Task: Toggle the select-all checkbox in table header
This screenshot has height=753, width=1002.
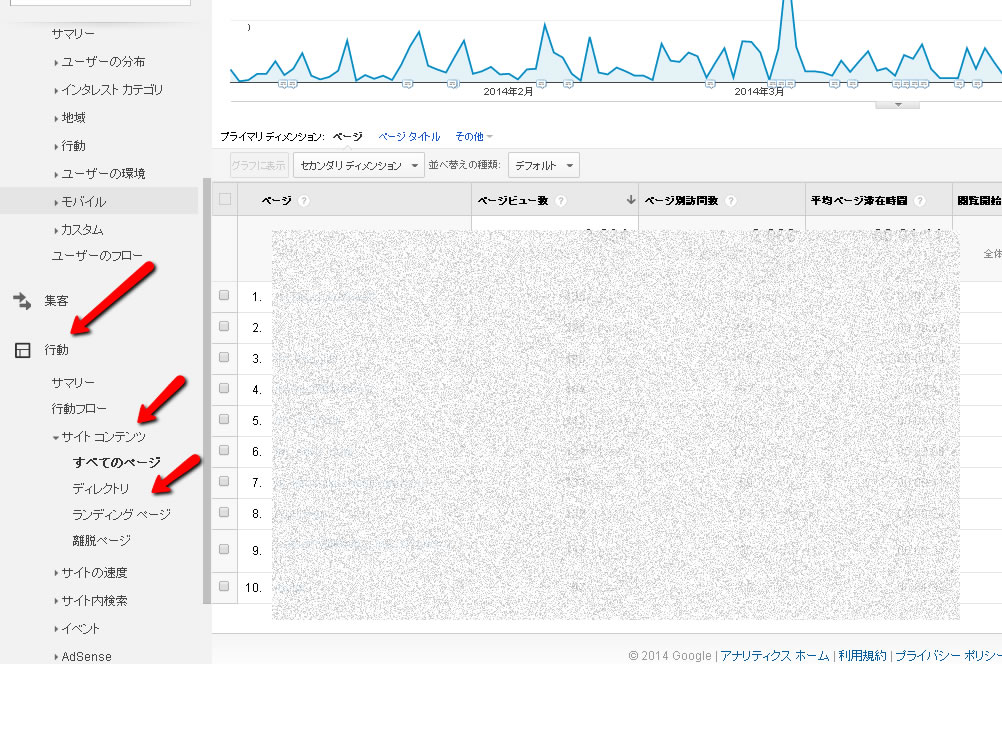Action: [x=225, y=199]
